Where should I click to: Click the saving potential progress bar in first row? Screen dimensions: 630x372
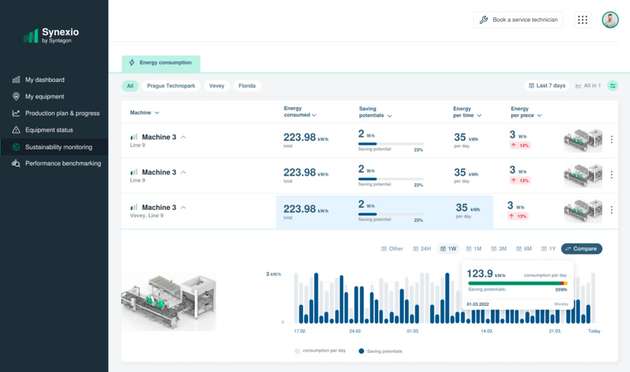pos(391,144)
